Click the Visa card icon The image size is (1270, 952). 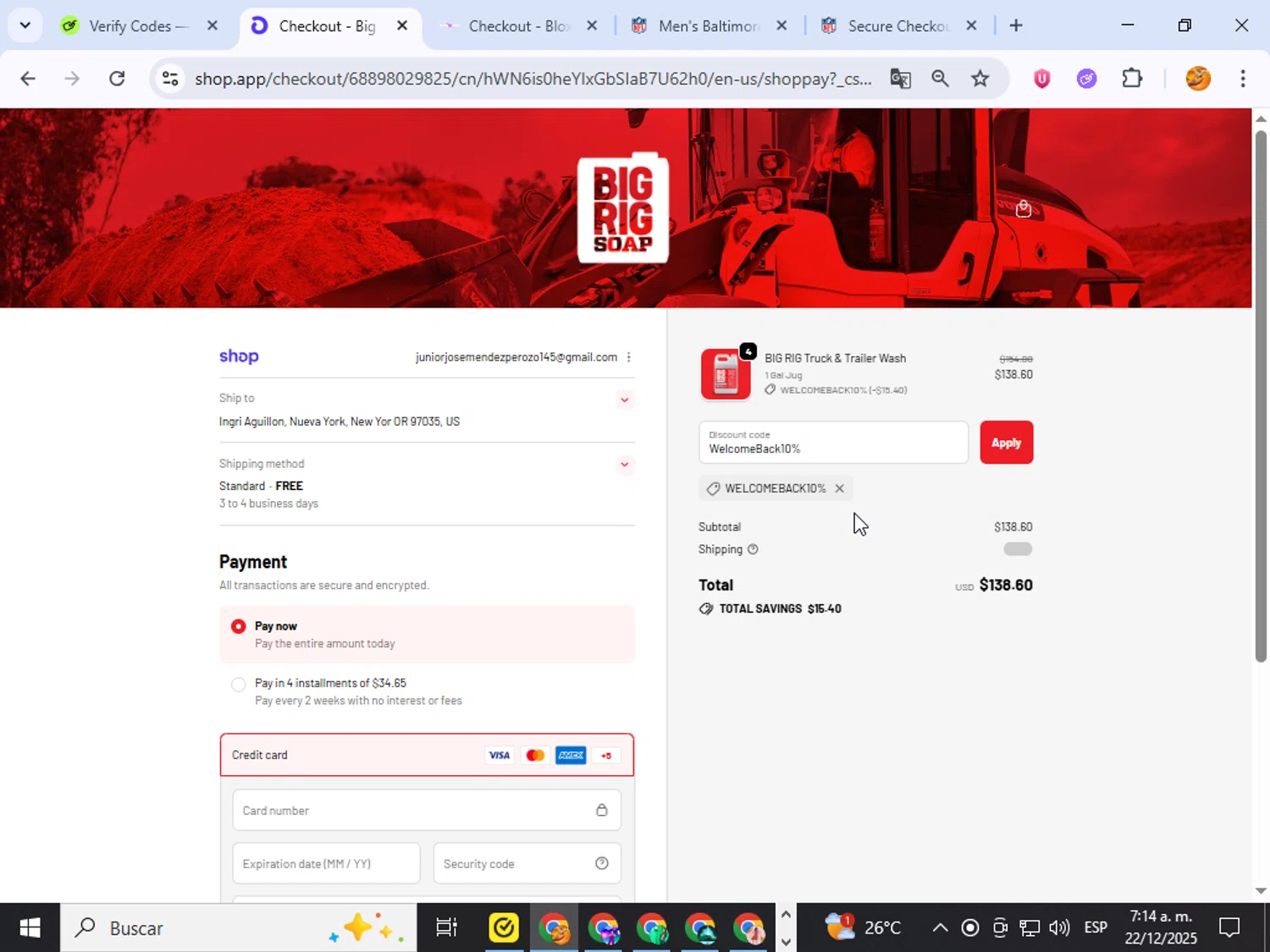coord(500,756)
